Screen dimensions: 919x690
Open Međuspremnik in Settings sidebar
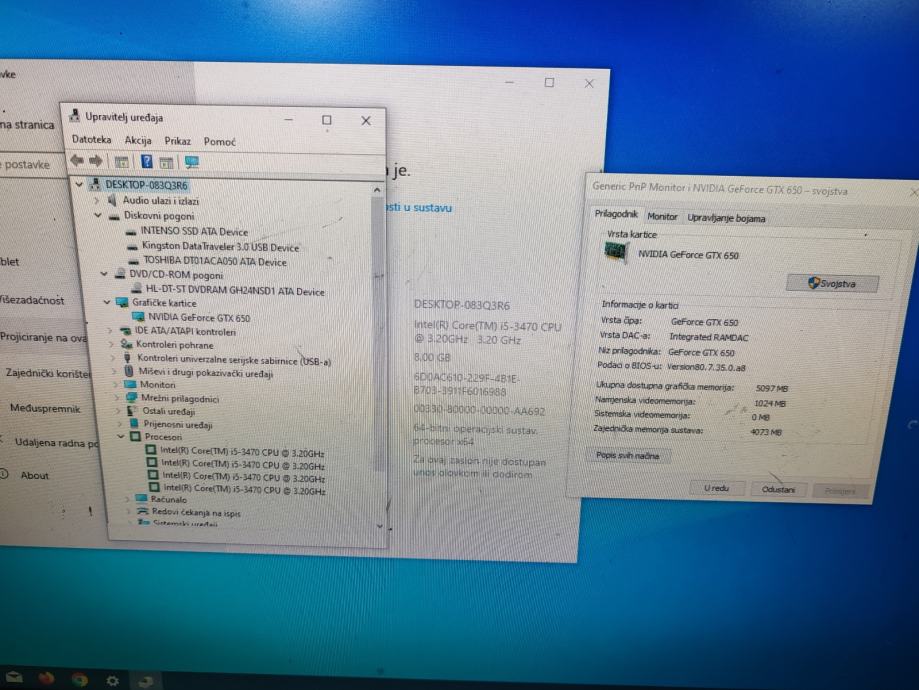pos(45,408)
